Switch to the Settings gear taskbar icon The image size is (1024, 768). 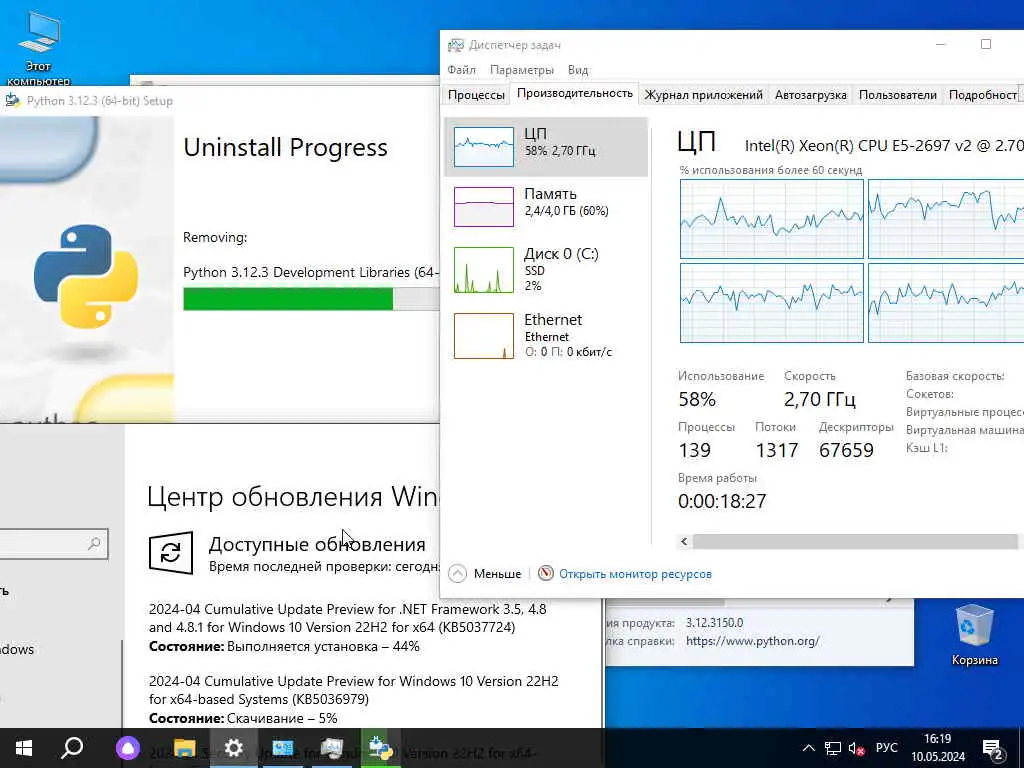tap(233, 748)
